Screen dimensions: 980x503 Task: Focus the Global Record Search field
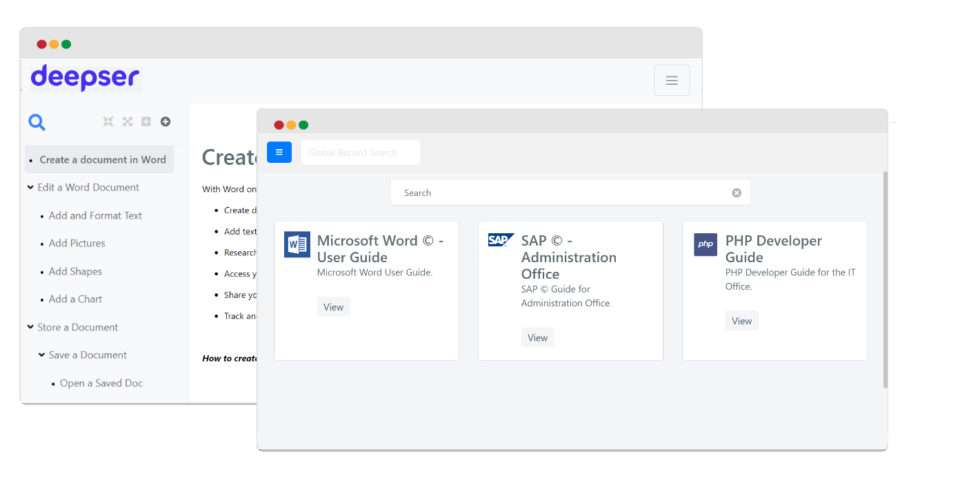tap(360, 152)
